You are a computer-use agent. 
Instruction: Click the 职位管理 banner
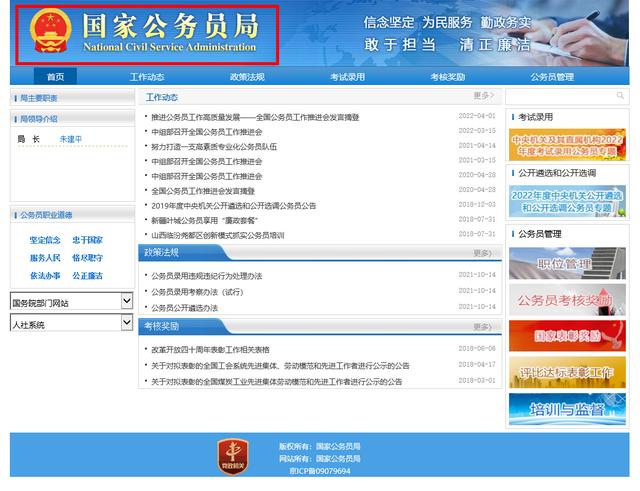point(567,263)
